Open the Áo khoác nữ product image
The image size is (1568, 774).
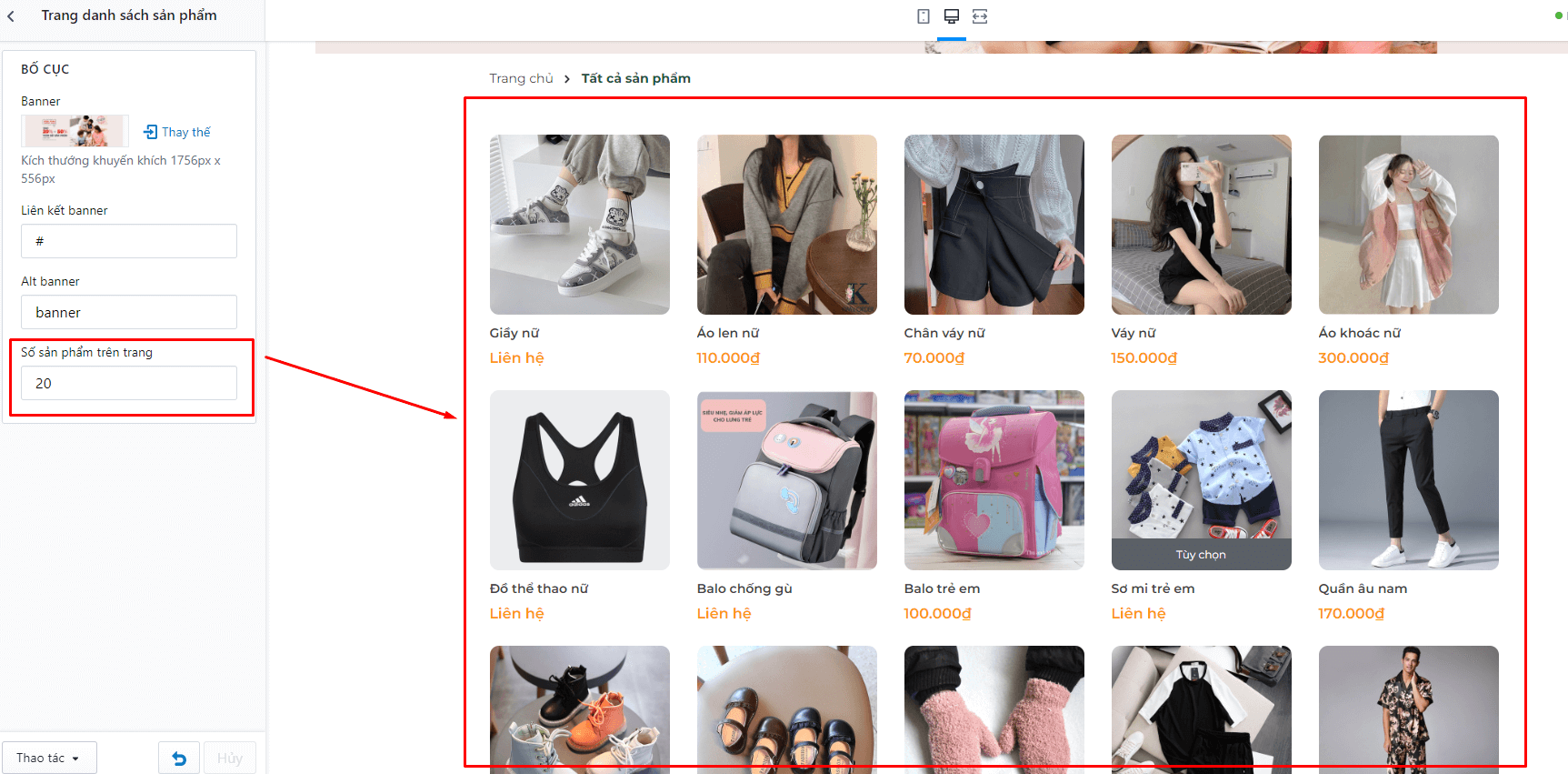pos(1409,225)
